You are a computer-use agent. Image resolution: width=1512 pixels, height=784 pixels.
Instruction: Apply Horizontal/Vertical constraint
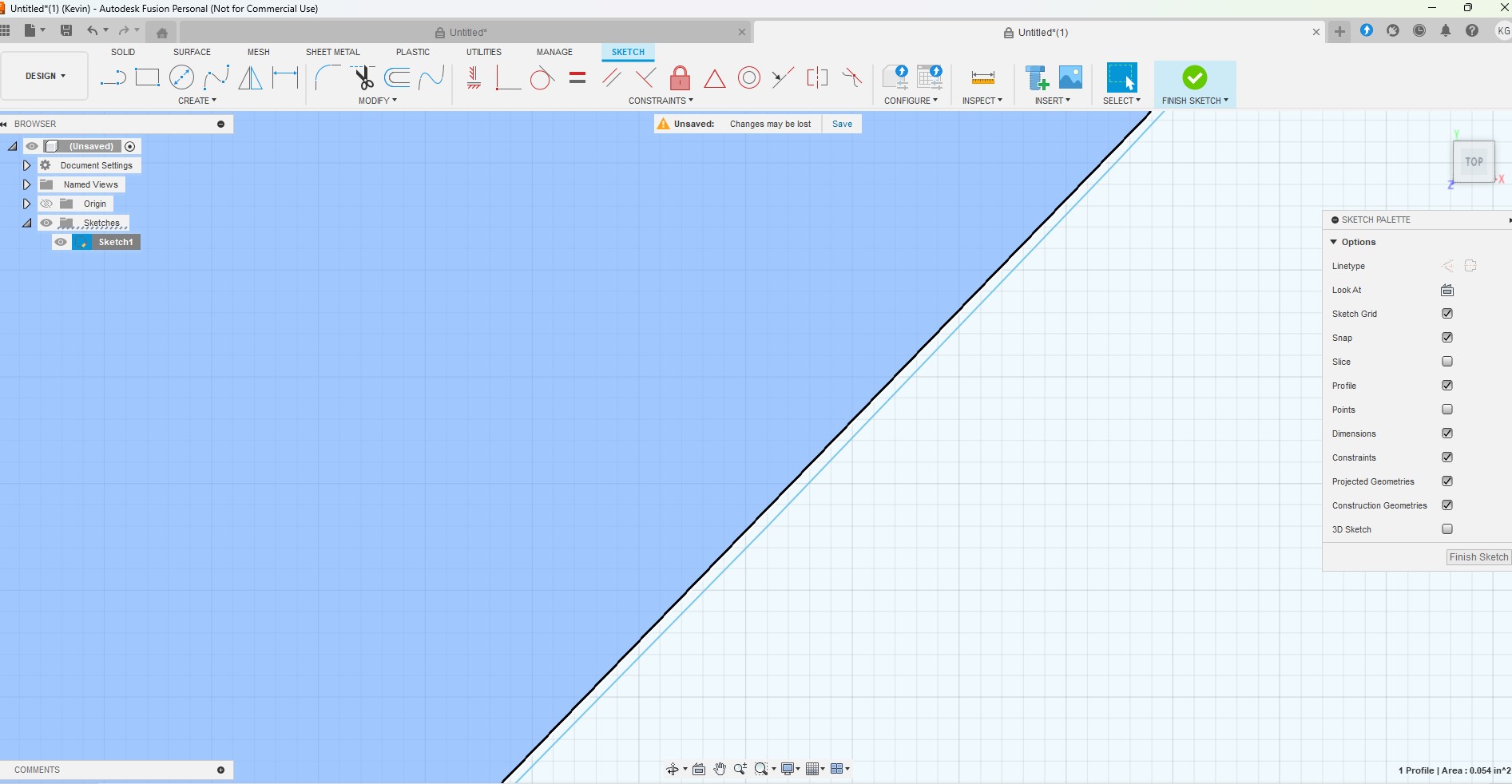pos(474,77)
